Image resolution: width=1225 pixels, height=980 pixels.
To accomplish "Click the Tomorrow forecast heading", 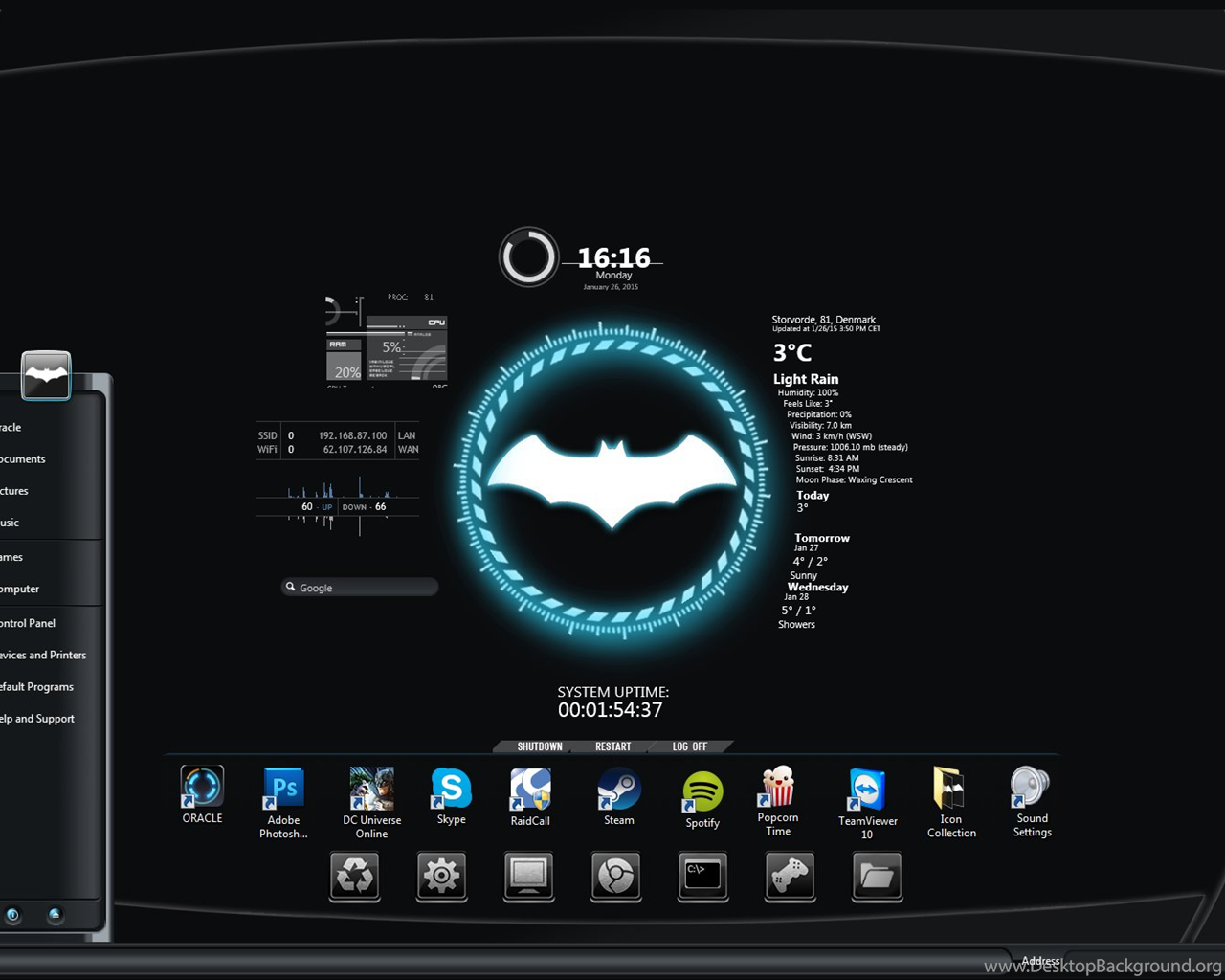I will point(822,538).
